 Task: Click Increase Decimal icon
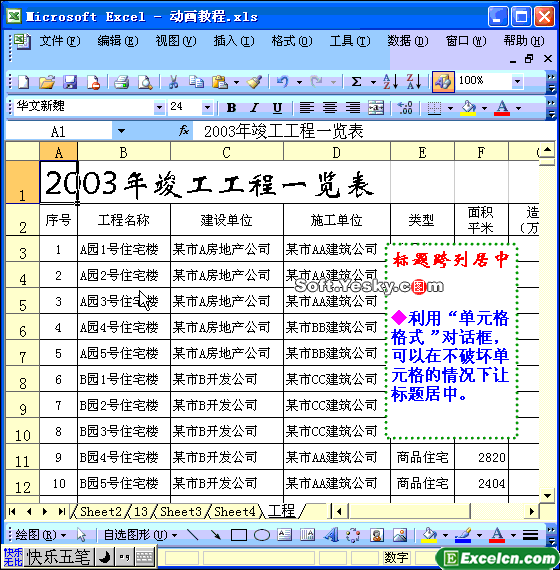pos(405,108)
